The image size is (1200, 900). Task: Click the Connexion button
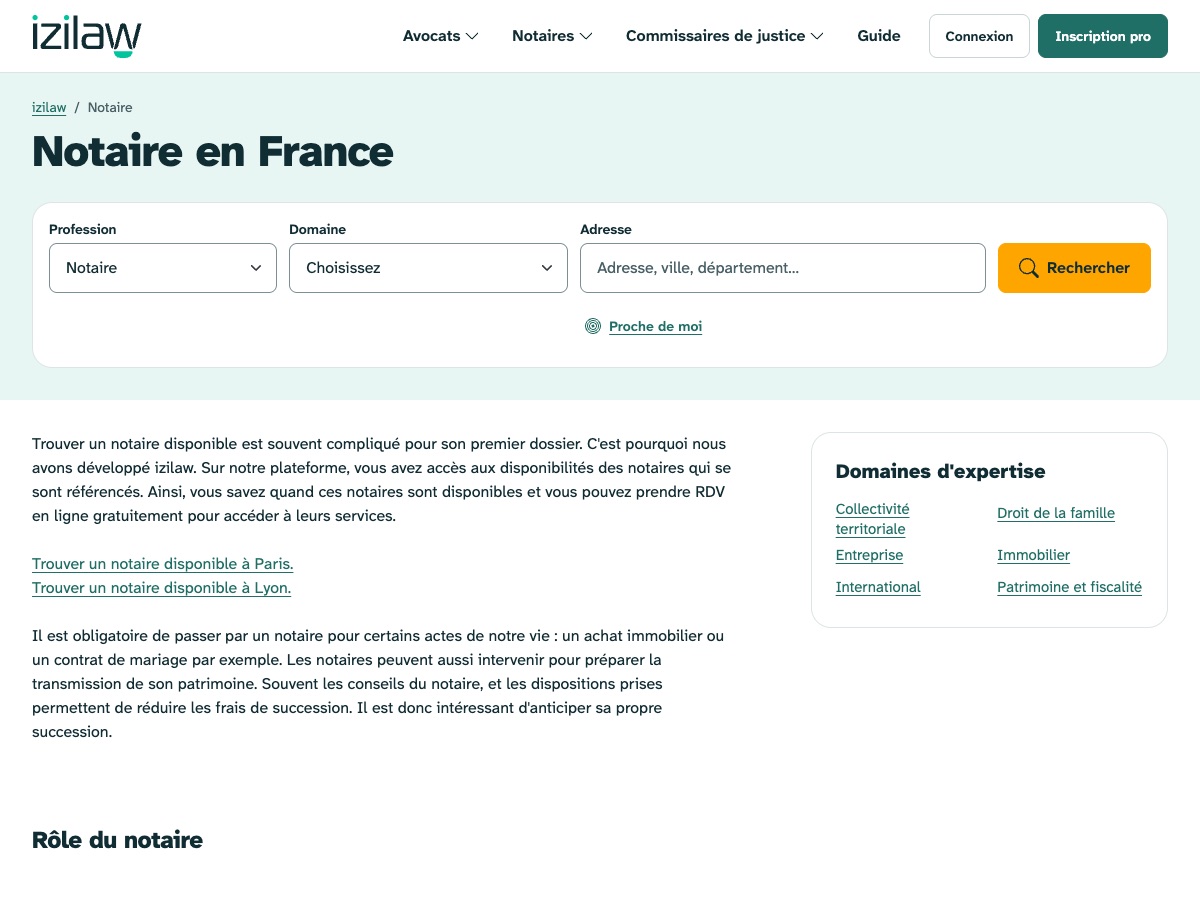pos(979,36)
